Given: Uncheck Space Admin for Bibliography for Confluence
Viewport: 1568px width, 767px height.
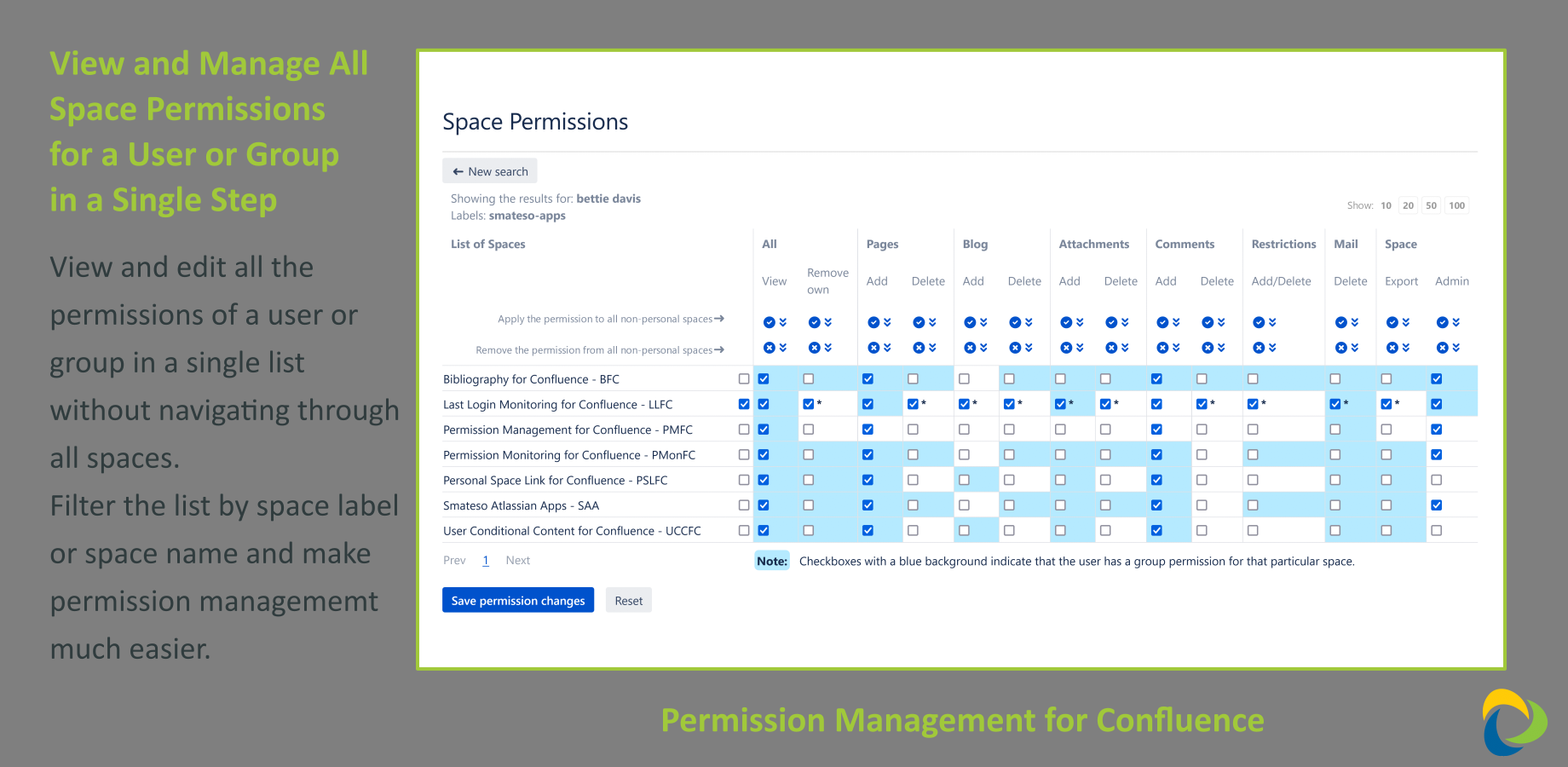Looking at the screenshot, I should coord(1437,378).
